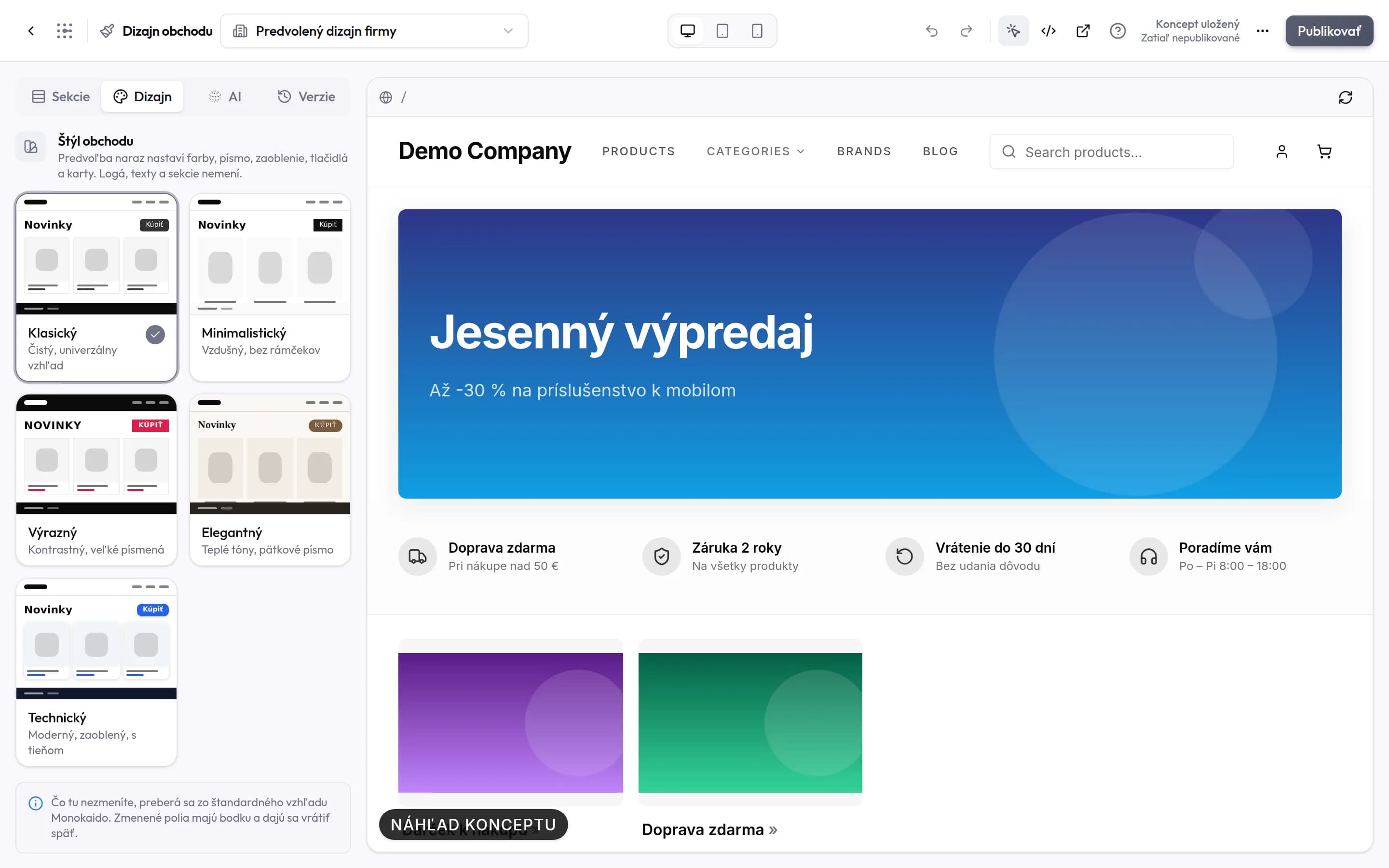Choose the Technický store style card
1389x868 pixels.
click(96, 672)
